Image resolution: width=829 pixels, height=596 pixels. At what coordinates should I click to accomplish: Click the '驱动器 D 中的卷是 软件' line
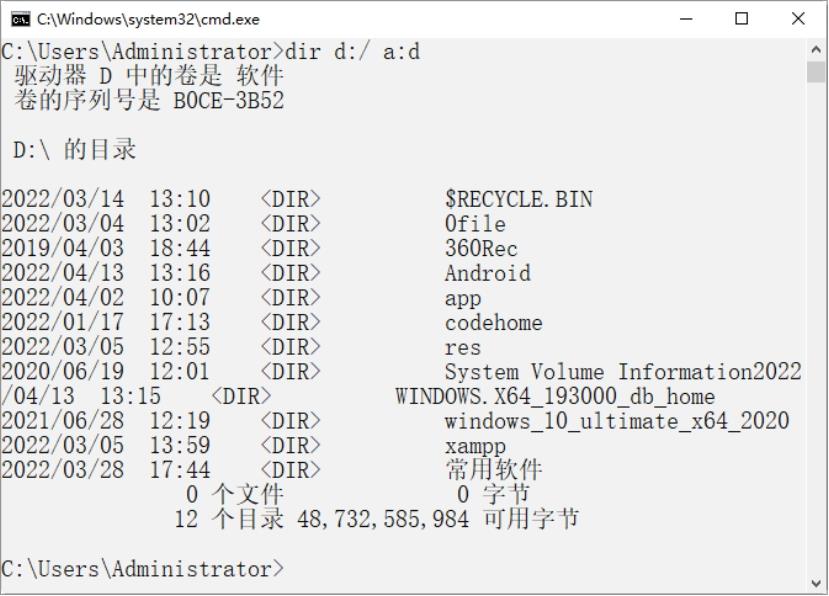pyautogui.click(x=149, y=76)
